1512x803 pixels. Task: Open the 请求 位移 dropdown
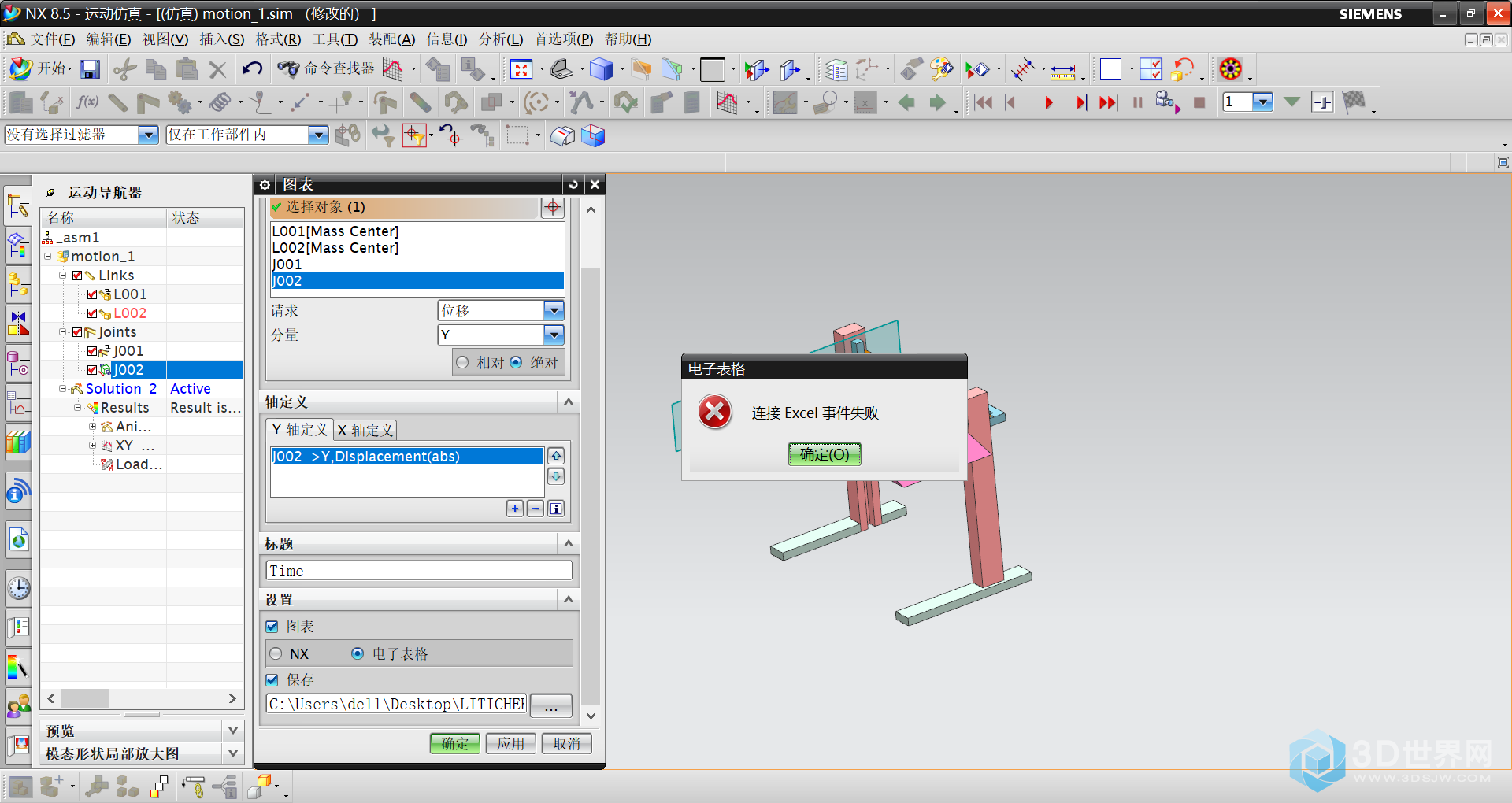[x=554, y=311]
